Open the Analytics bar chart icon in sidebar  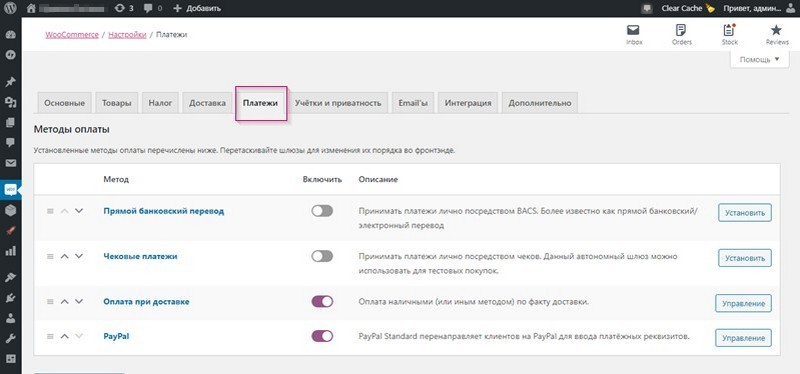tap(11, 251)
